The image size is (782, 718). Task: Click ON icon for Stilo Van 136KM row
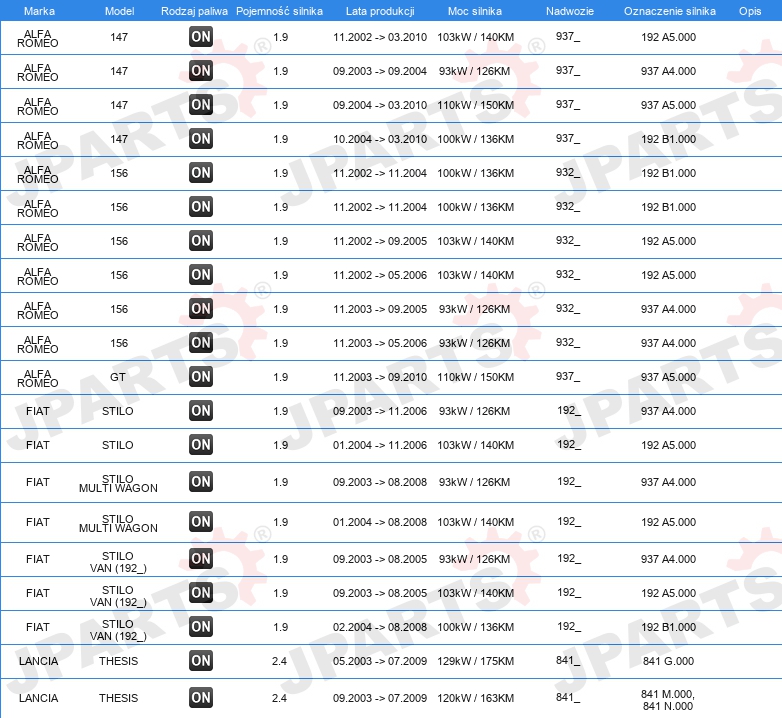point(201,626)
